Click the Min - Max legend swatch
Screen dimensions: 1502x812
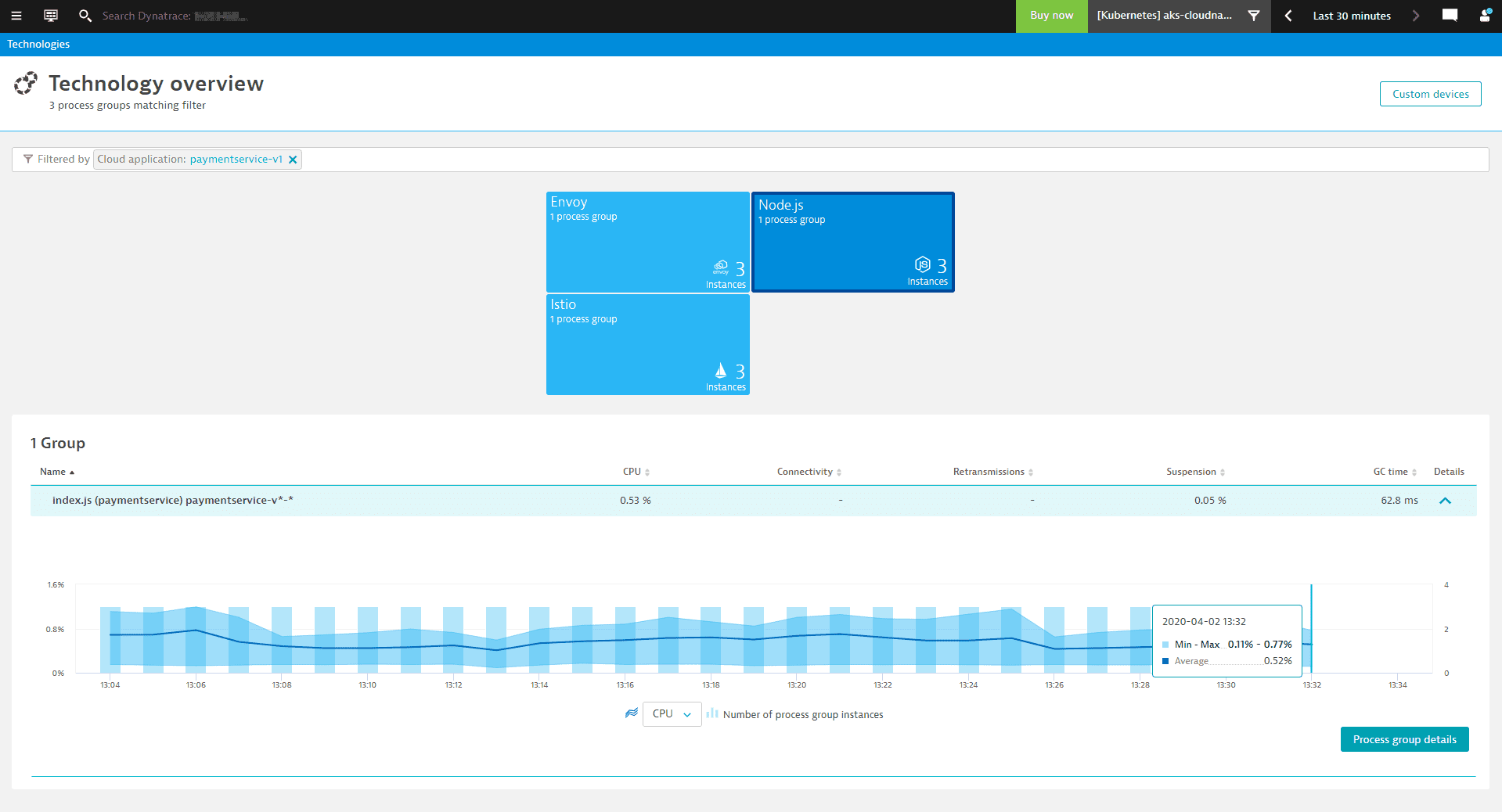click(x=1165, y=645)
